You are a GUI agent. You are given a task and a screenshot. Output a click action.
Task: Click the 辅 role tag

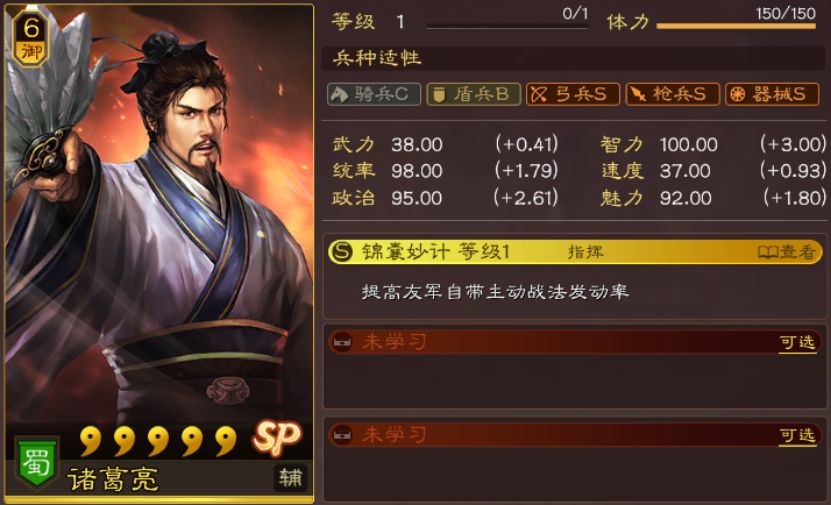tap(290, 479)
